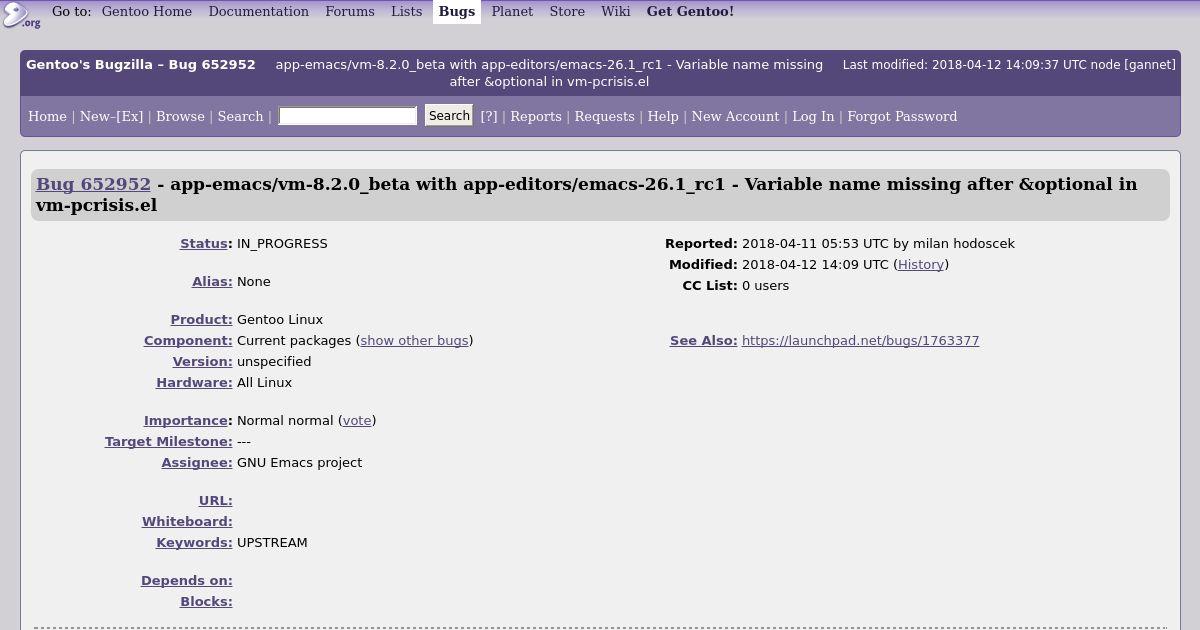This screenshot has height=630, width=1200.
Task: Click the Log In link
Action: (813, 116)
